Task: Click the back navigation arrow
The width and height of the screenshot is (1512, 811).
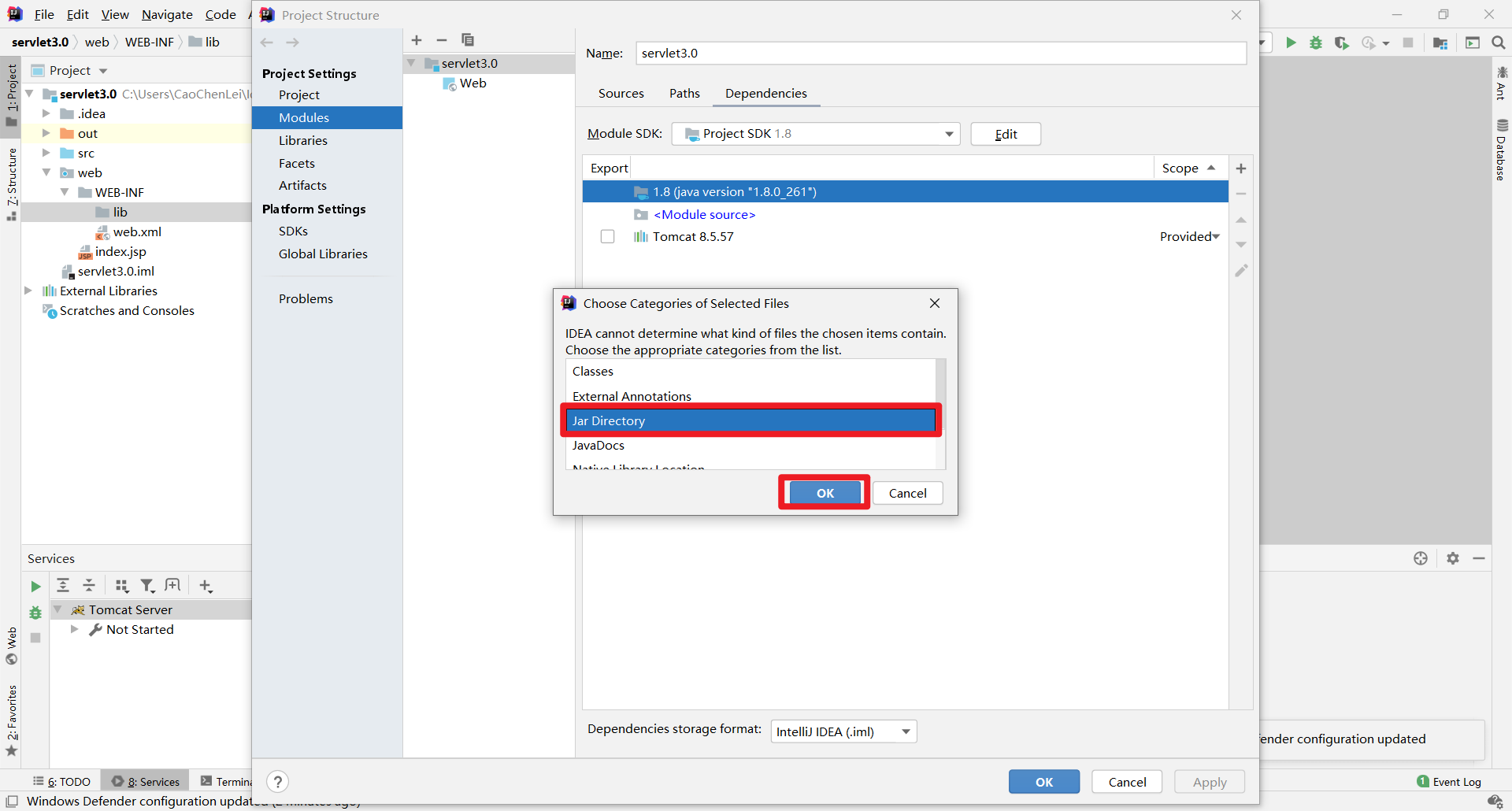Action: pos(267,43)
